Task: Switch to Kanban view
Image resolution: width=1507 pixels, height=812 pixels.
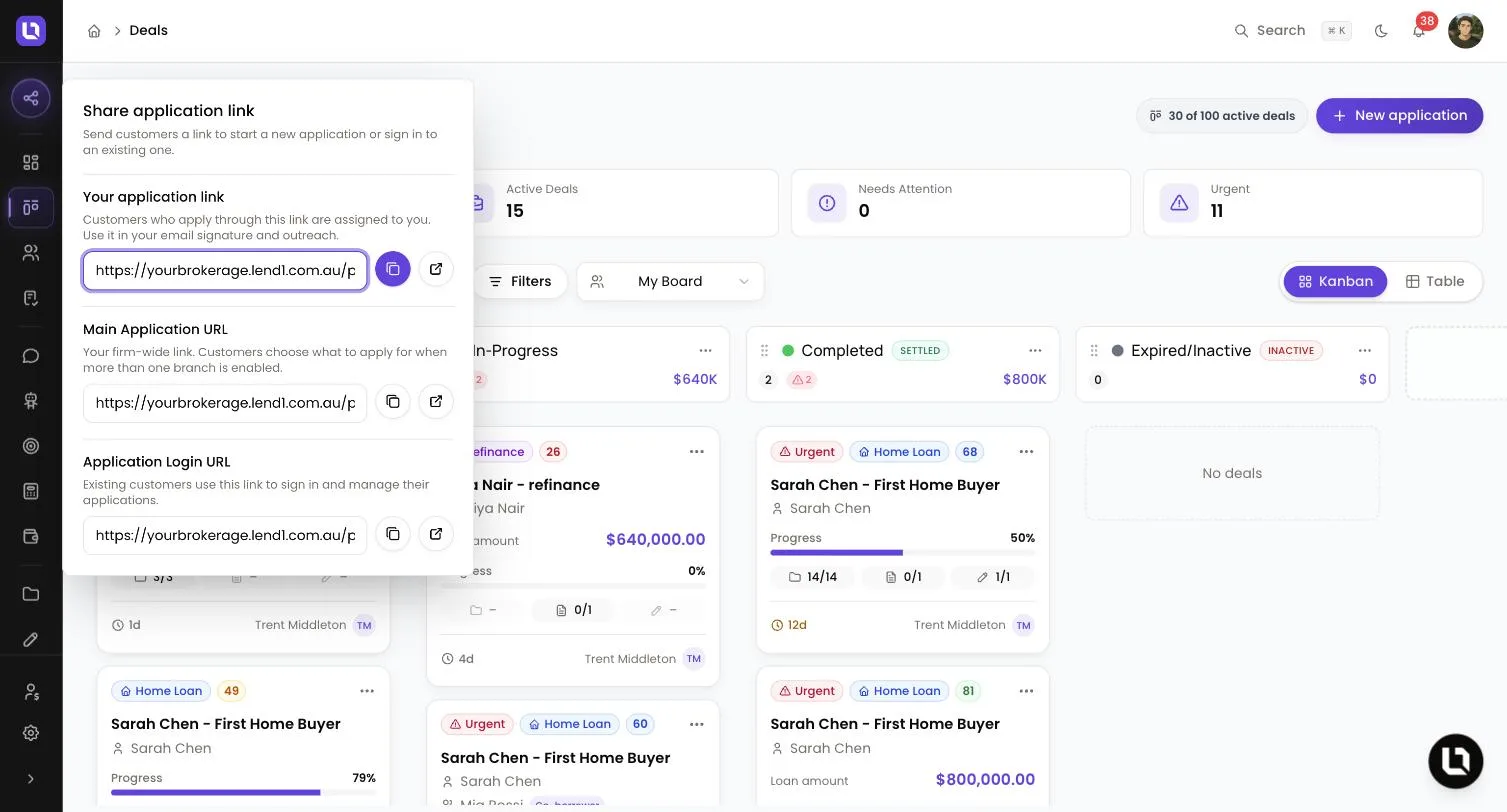Action: coord(1335,282)
